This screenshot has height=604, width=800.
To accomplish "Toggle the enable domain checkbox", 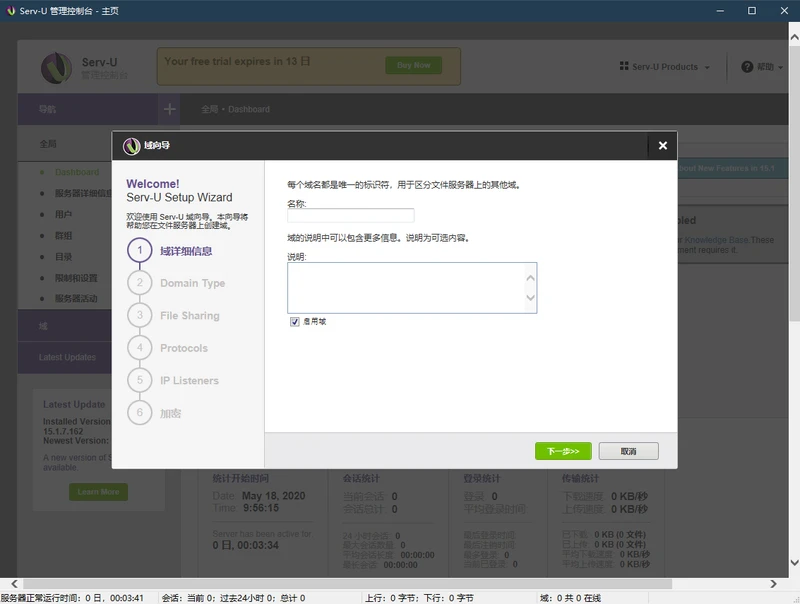I will click(294, 321).
